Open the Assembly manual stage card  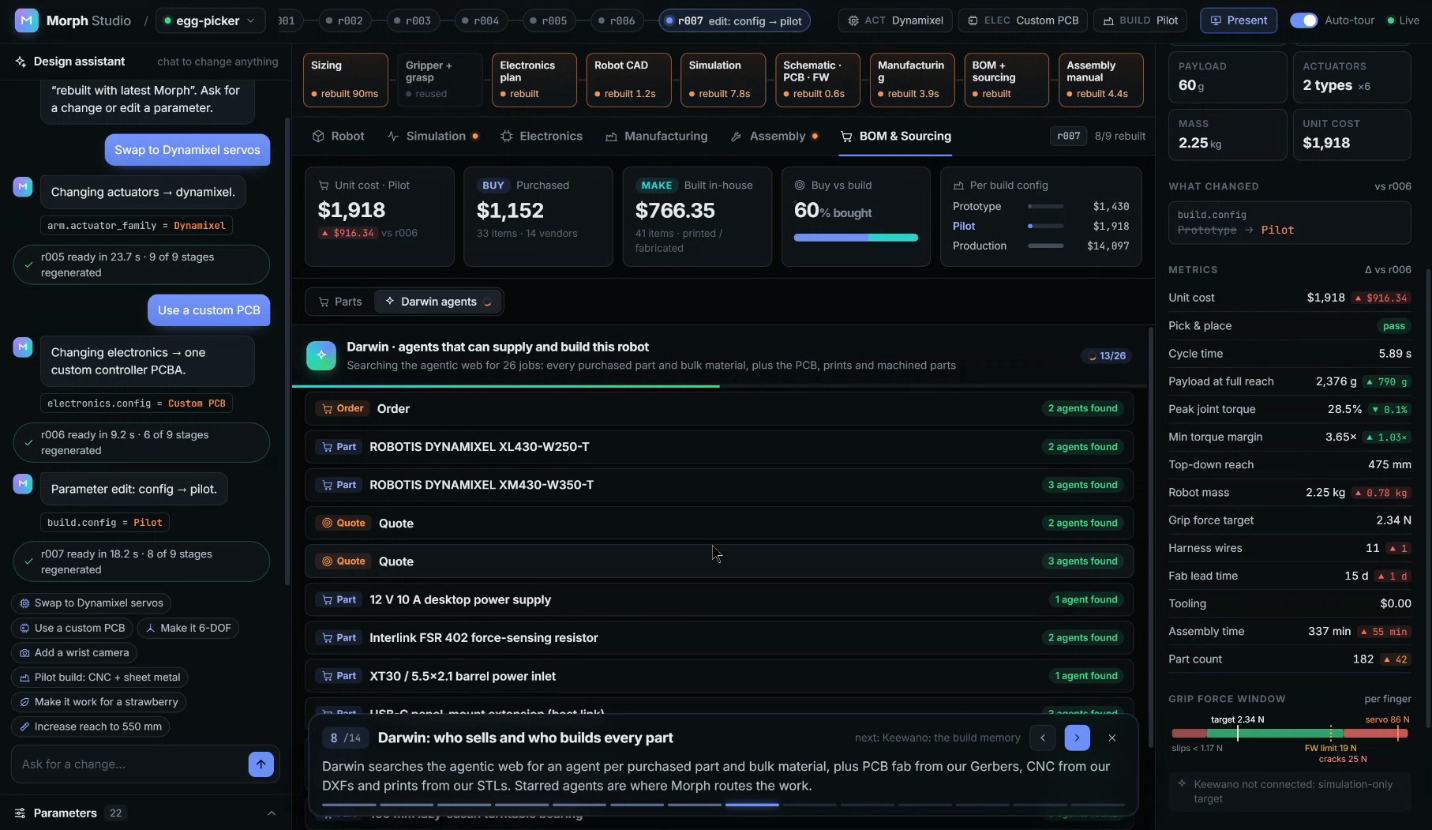coord(1100,80)
